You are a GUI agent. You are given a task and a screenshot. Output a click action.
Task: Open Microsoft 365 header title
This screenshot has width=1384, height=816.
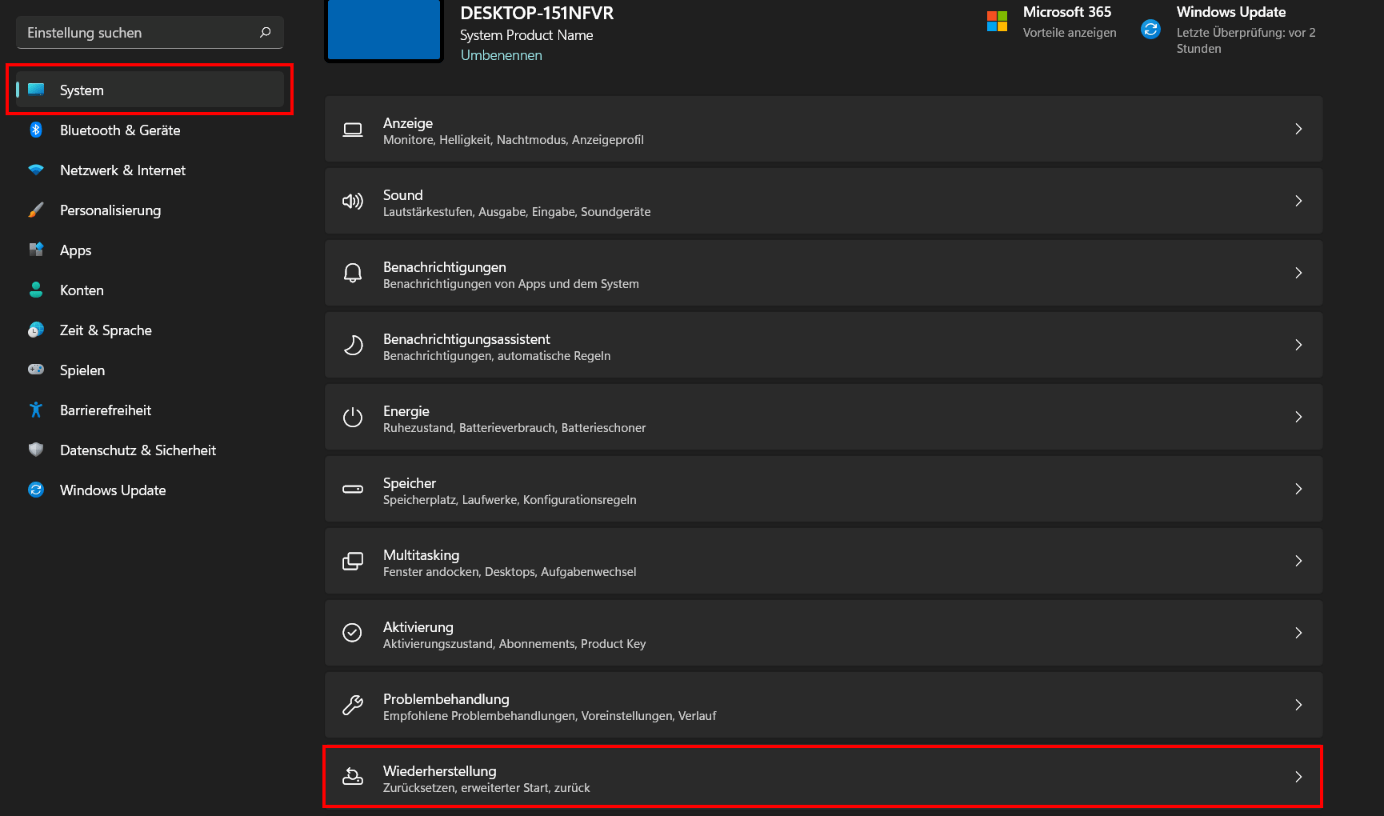[1067, 12]
